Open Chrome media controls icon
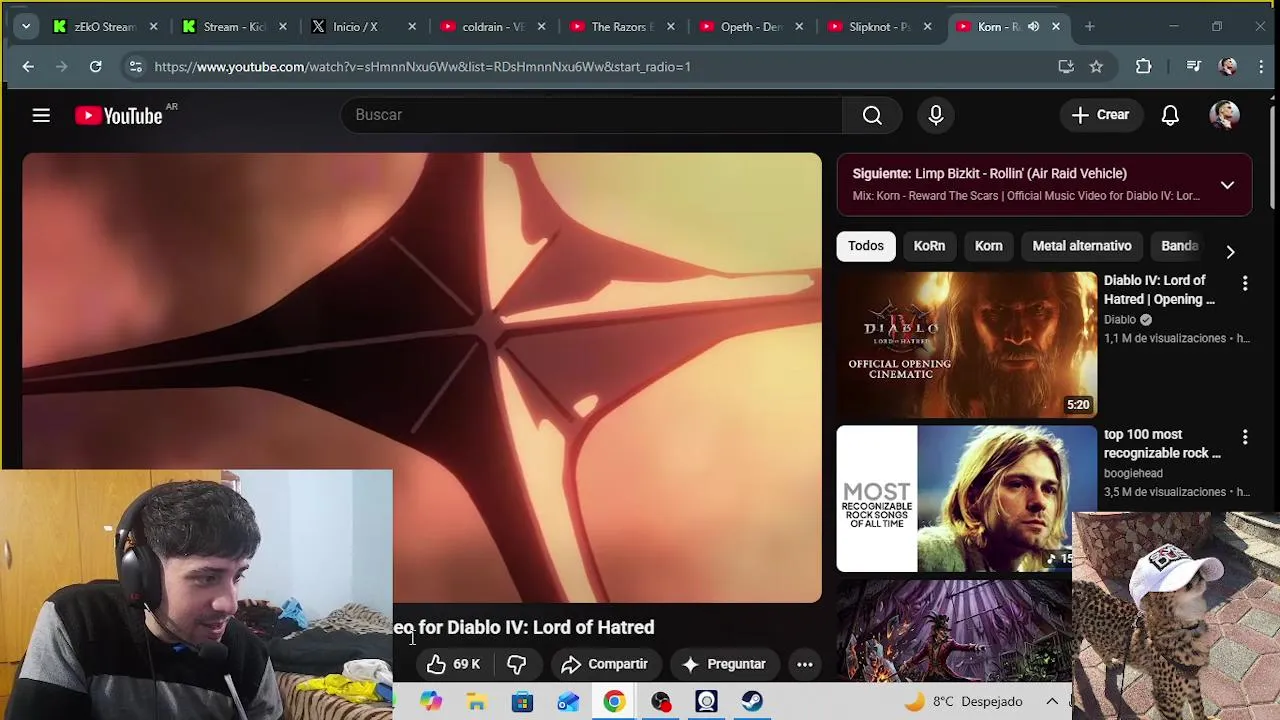 (x=1194, y=66)
